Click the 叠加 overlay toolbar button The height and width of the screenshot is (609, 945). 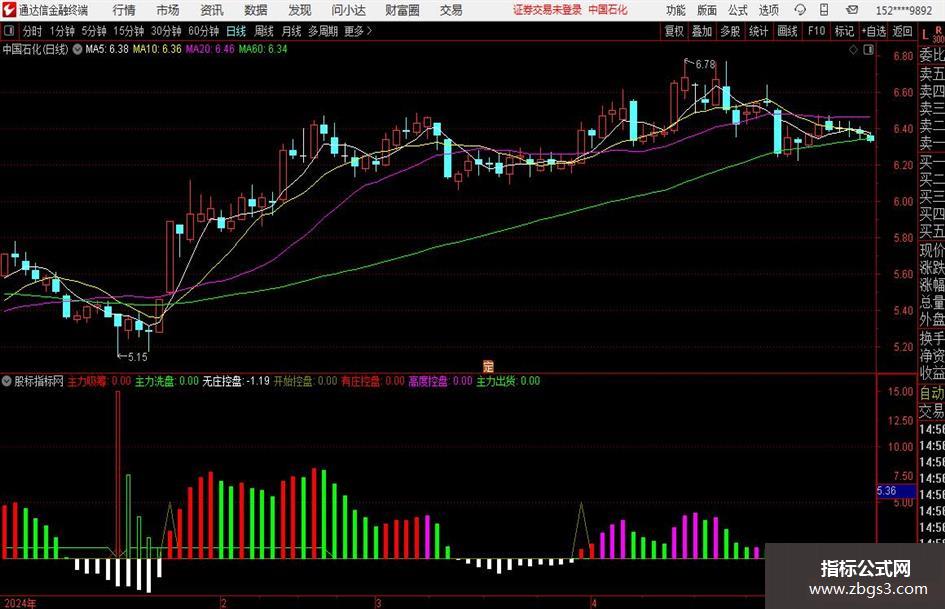(702, 31)
